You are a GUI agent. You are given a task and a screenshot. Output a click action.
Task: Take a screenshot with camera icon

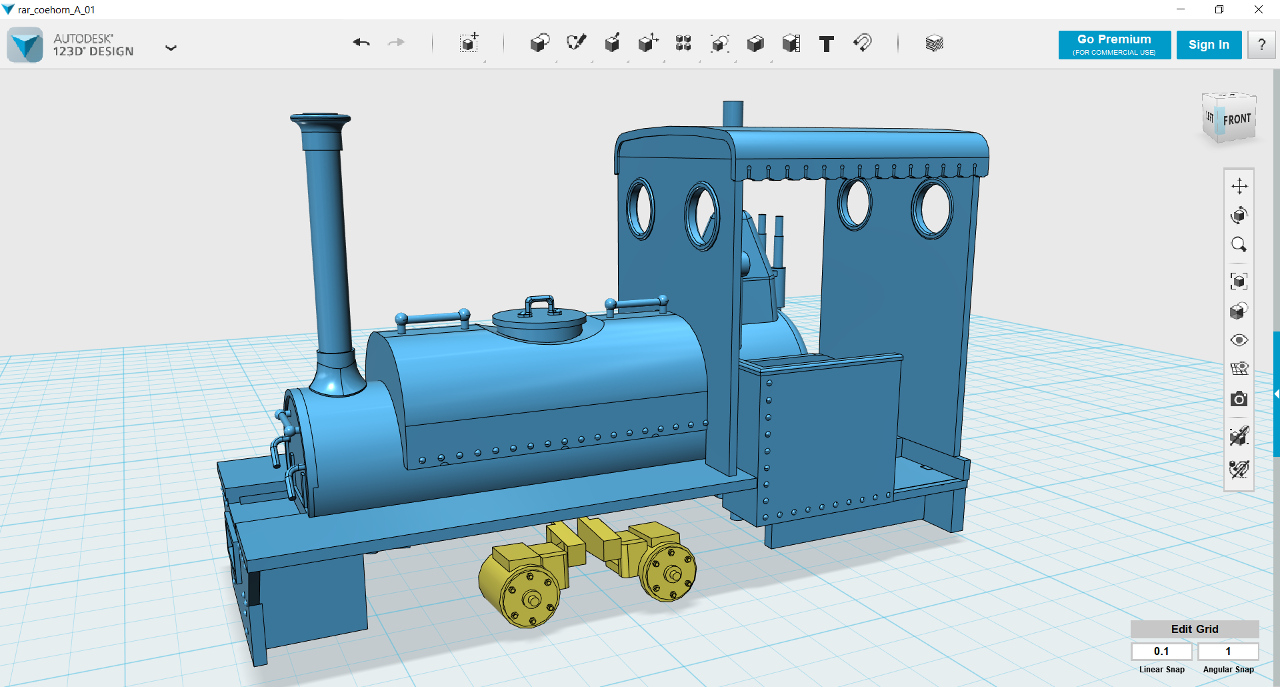tap(1239, 398)
